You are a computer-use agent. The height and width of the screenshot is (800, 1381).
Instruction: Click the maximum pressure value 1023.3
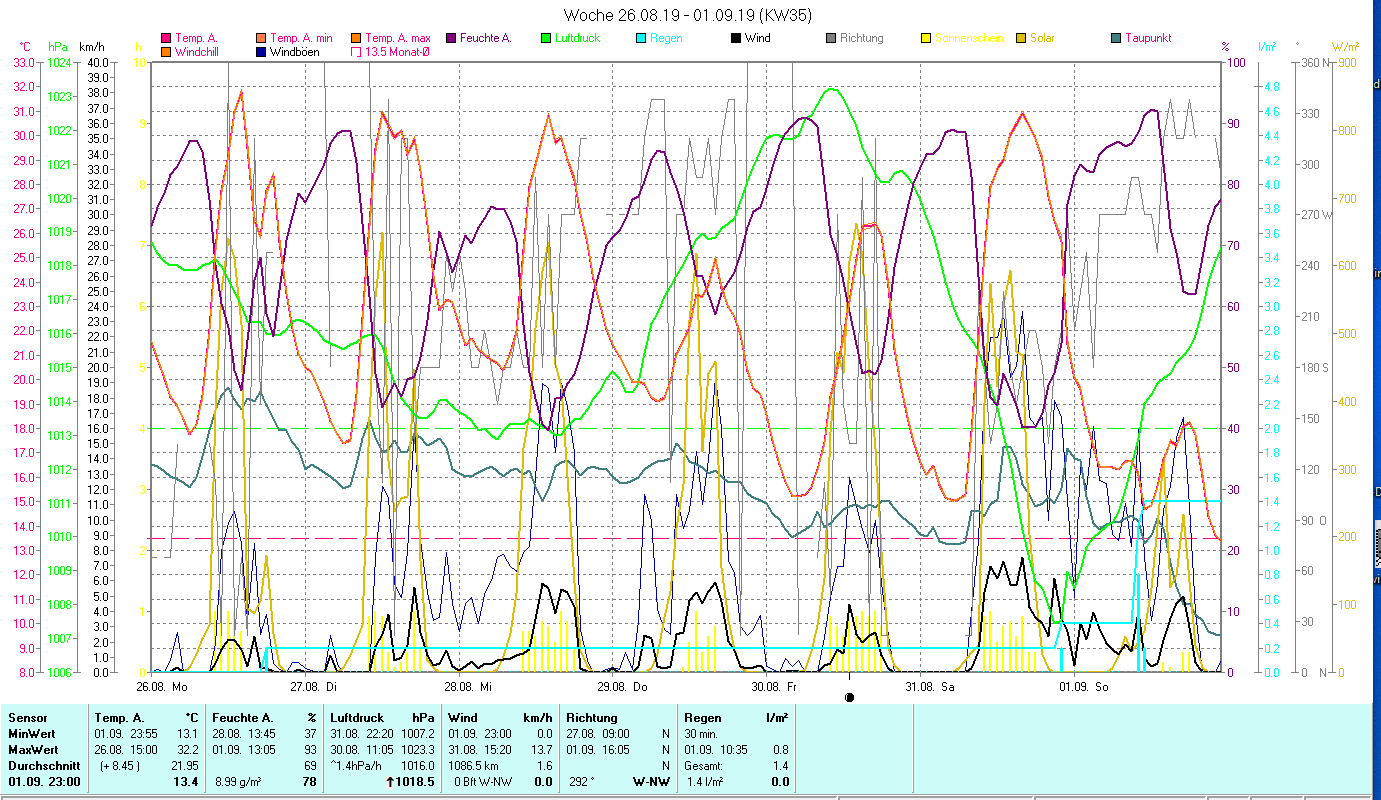416,750
